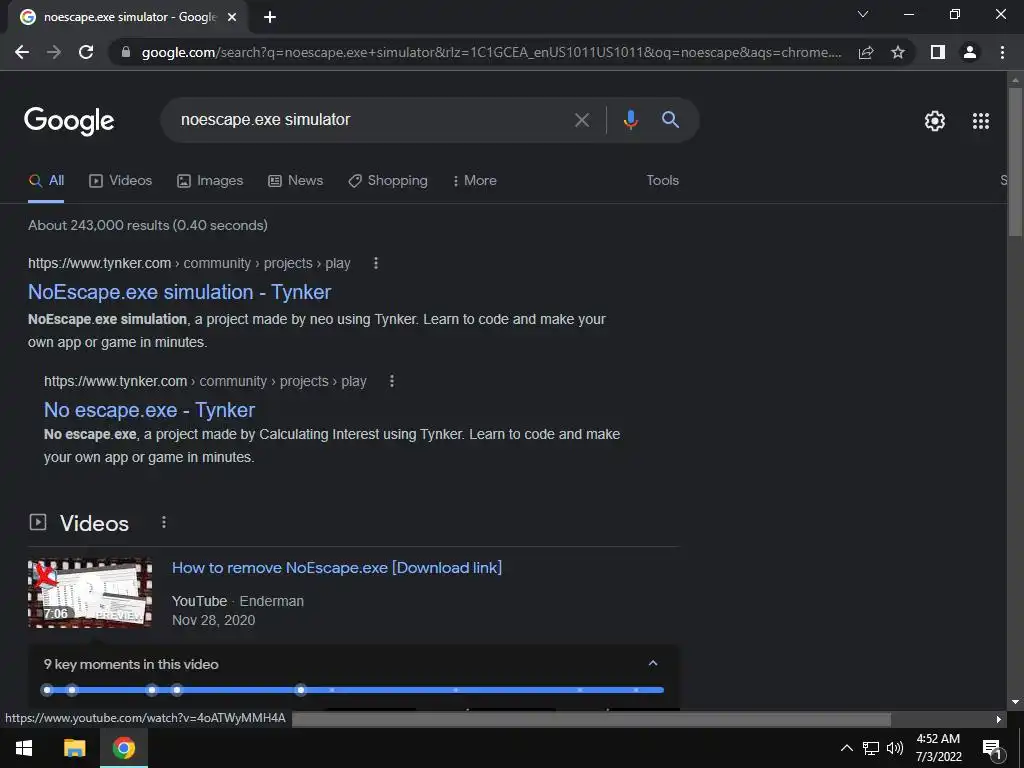This screenshot has width=1024, height=768.
Task: Clear the search query with X
Action: tap(582, 120)
